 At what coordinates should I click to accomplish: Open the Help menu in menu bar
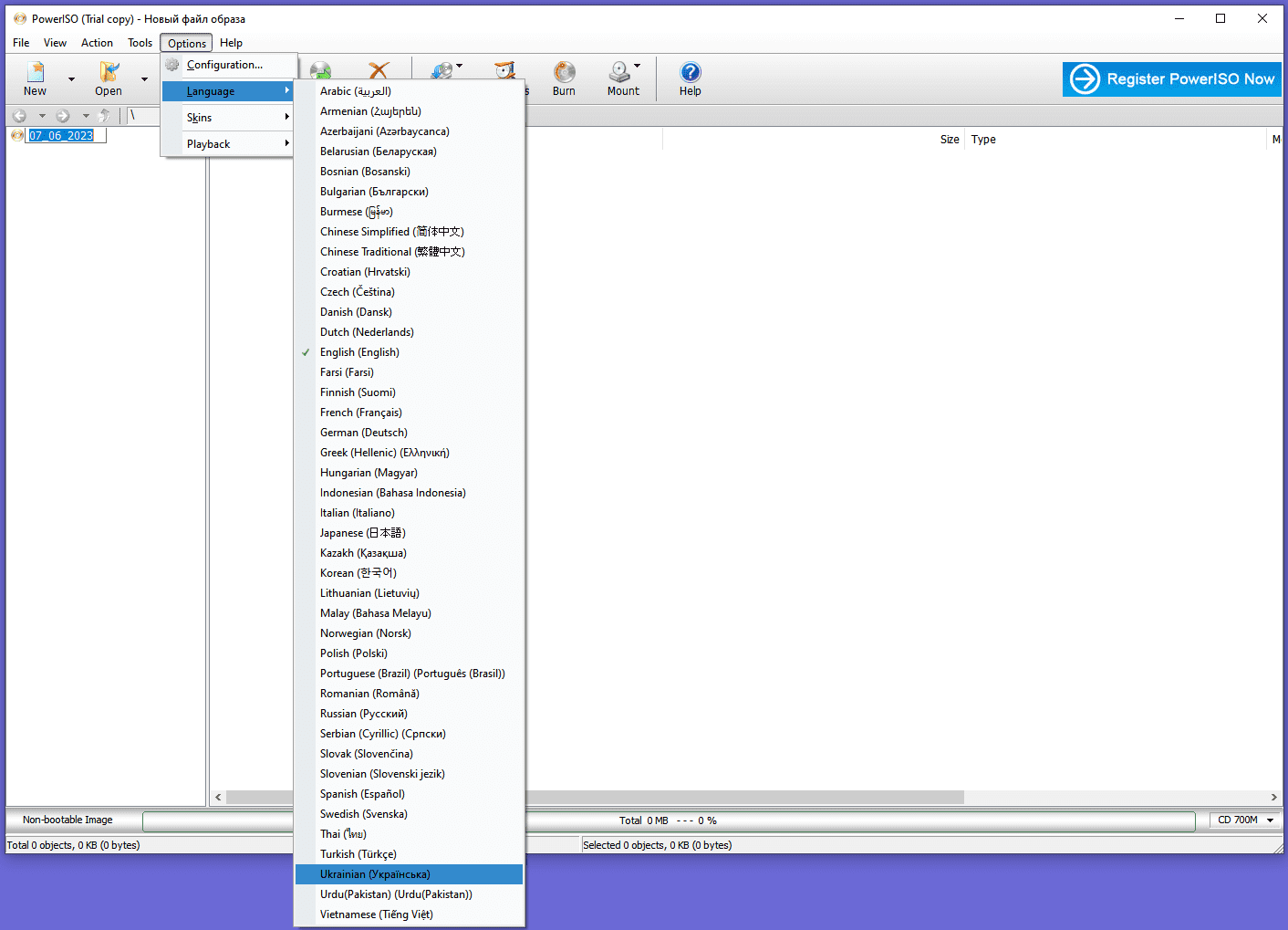click(231, 43)
